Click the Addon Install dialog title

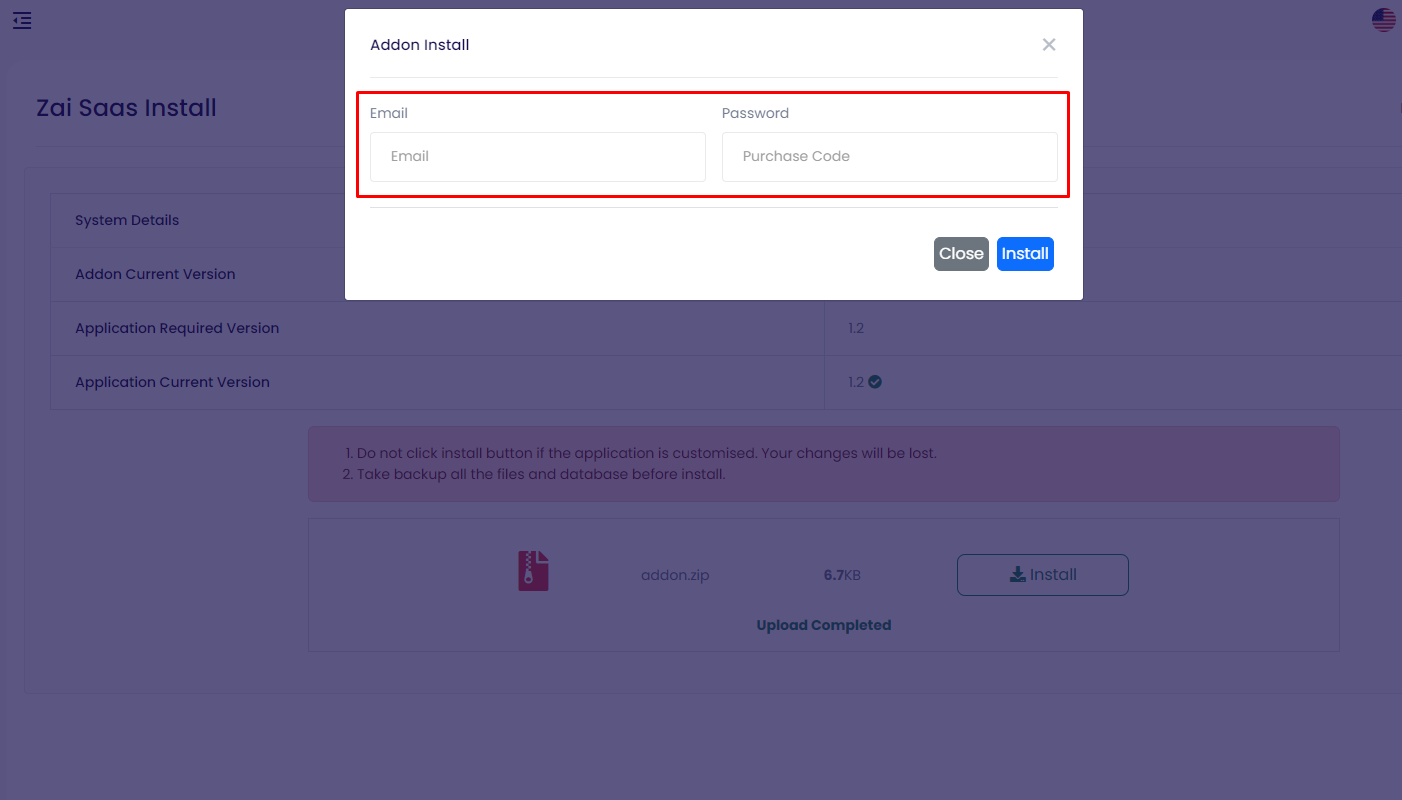coord(420,45)
